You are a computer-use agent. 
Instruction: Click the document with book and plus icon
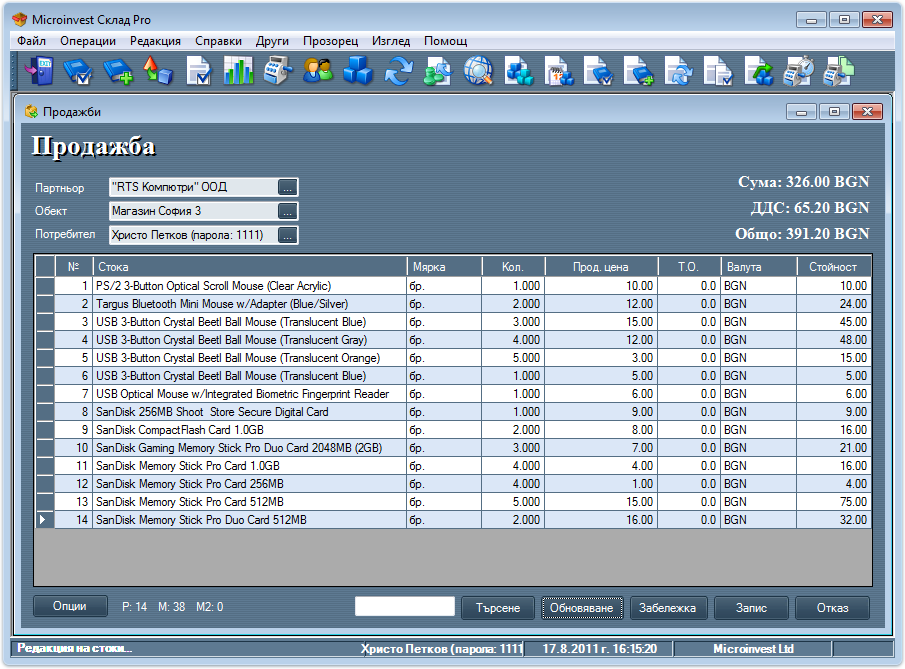pos(639,71)
